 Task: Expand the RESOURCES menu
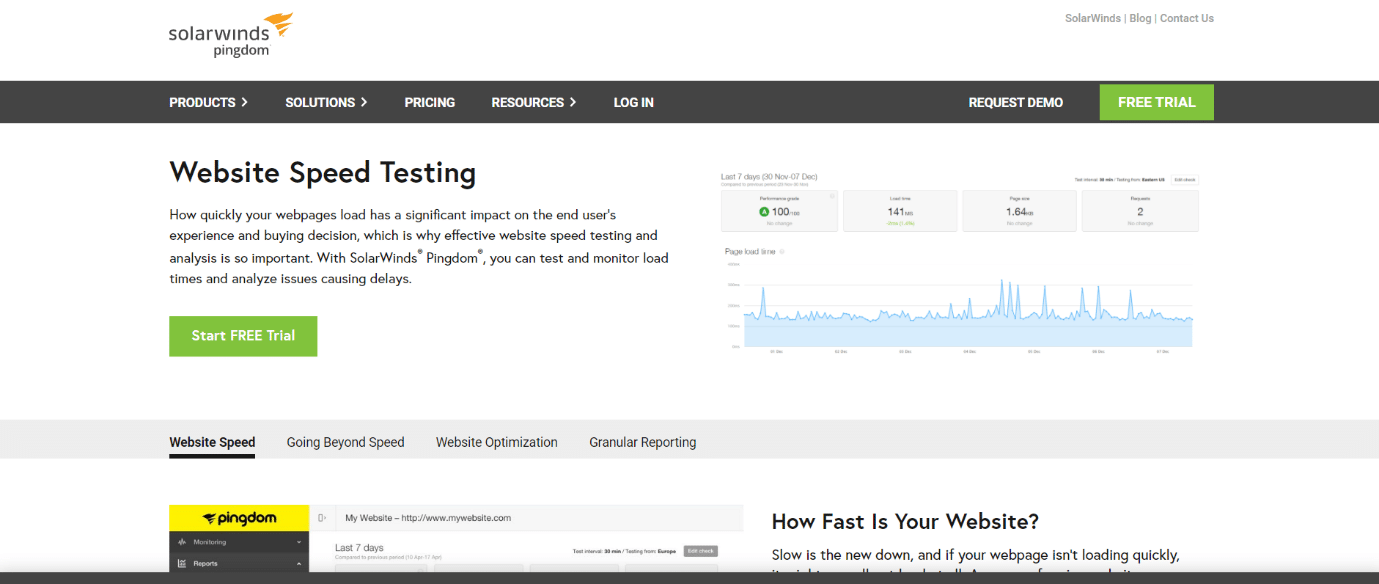533,102
